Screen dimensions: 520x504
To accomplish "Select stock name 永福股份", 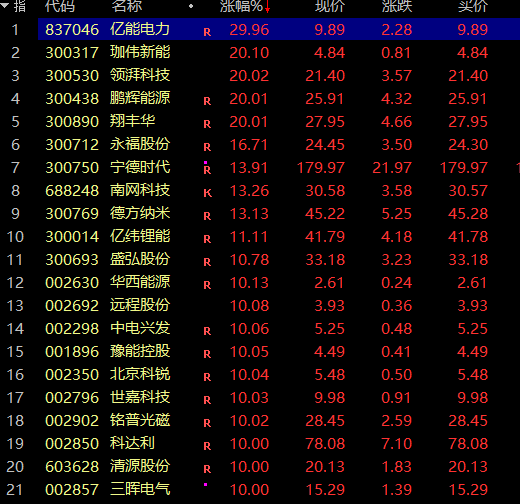I will coord(140,144).
